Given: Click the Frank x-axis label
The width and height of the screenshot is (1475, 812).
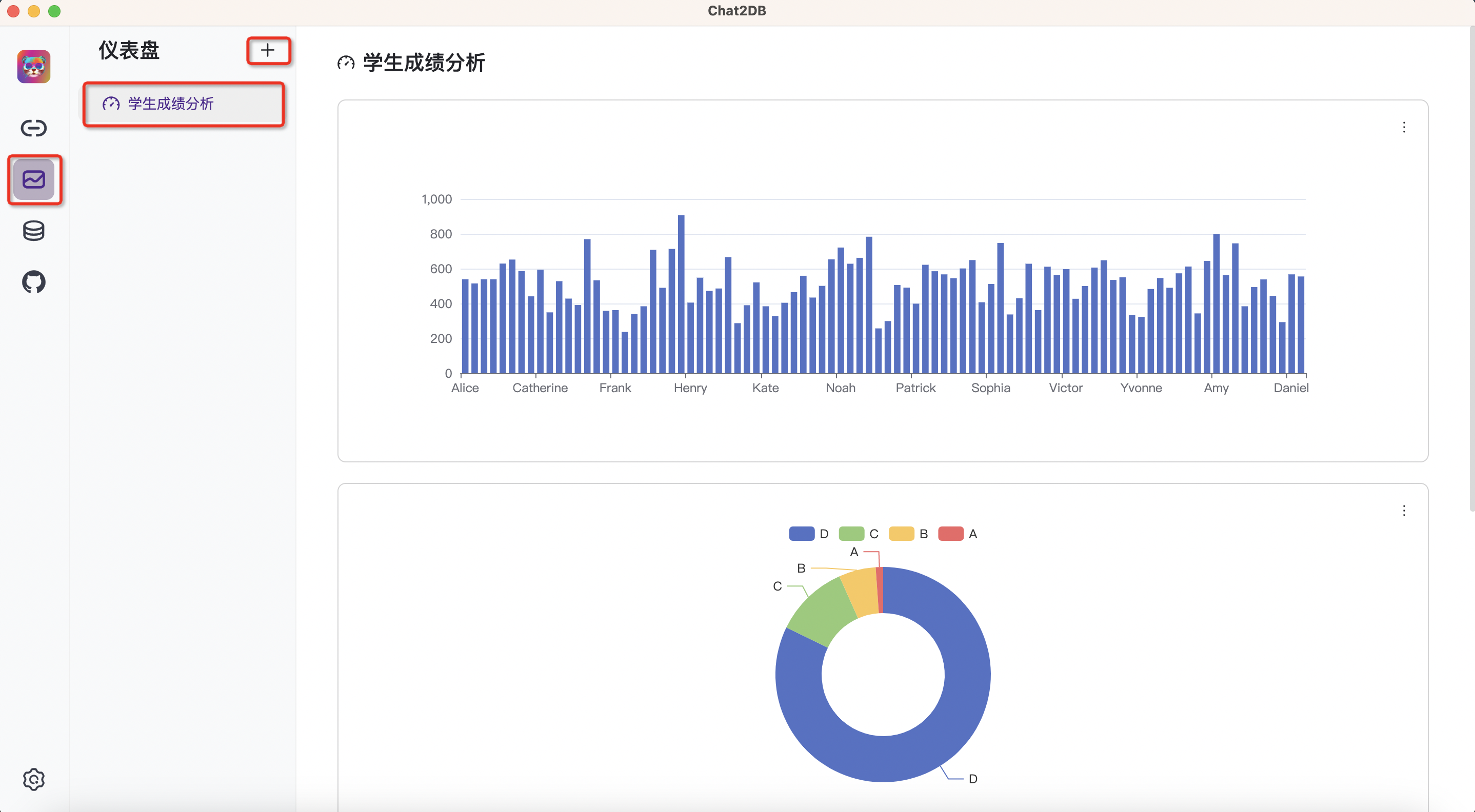Looking at the screenshot, I should [x=615, y=388].
